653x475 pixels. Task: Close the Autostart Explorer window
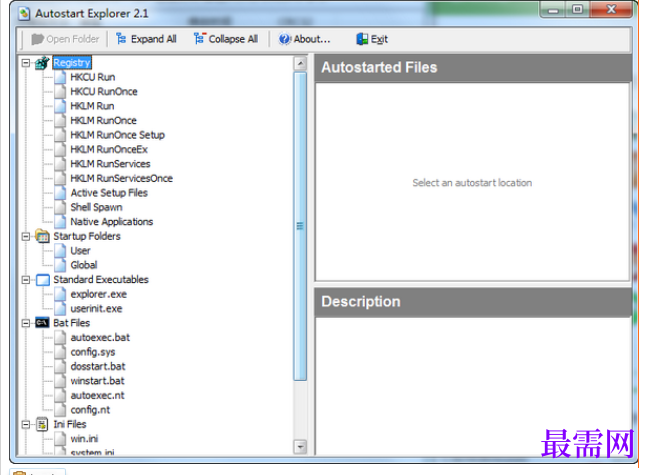[x=611, y=10]
